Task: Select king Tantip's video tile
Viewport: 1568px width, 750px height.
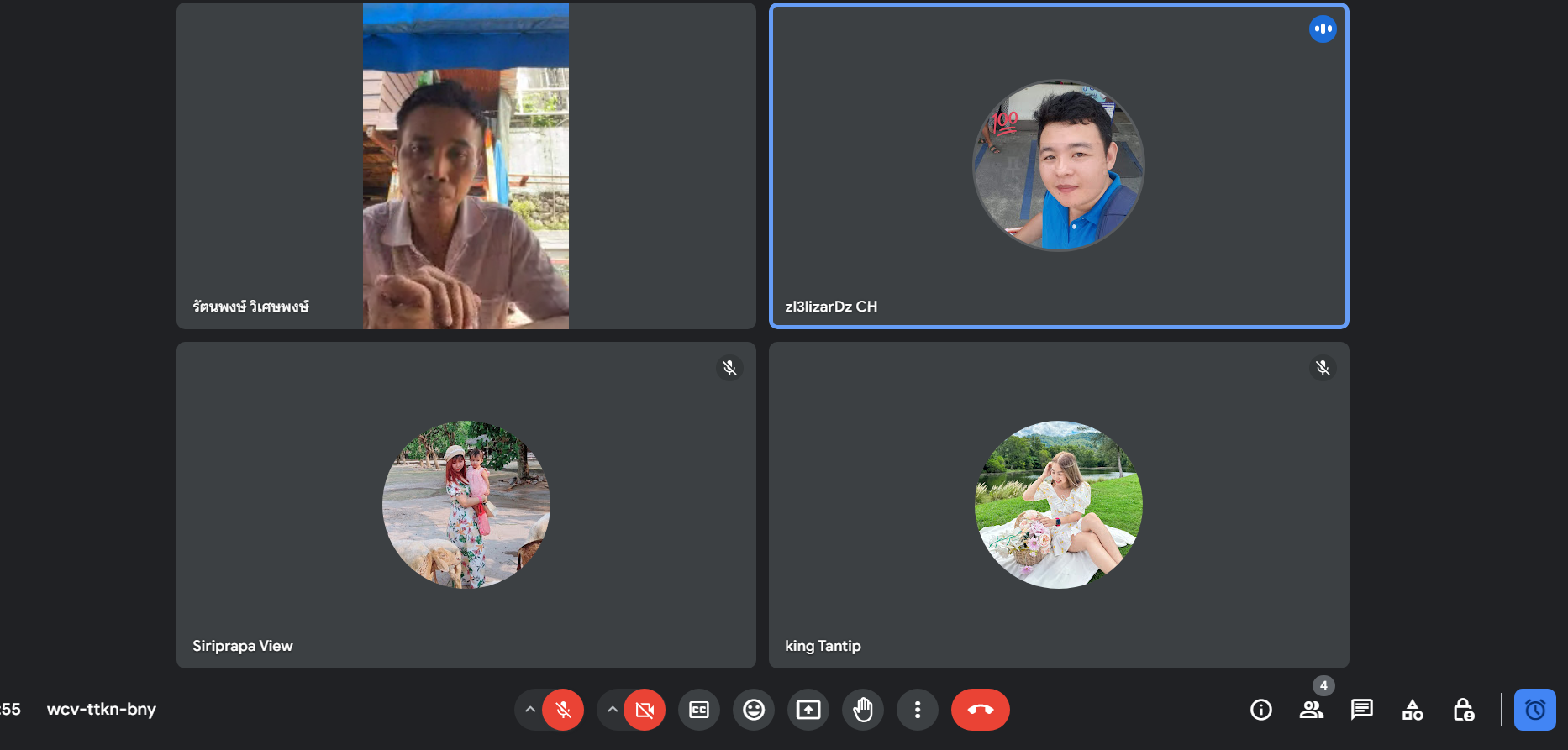Action: [1059, 505]
